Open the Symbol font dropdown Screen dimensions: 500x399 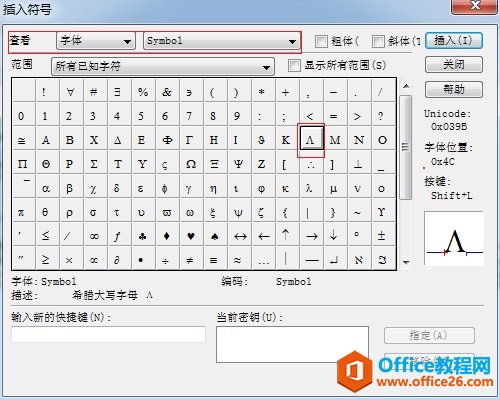coord(222,41)
